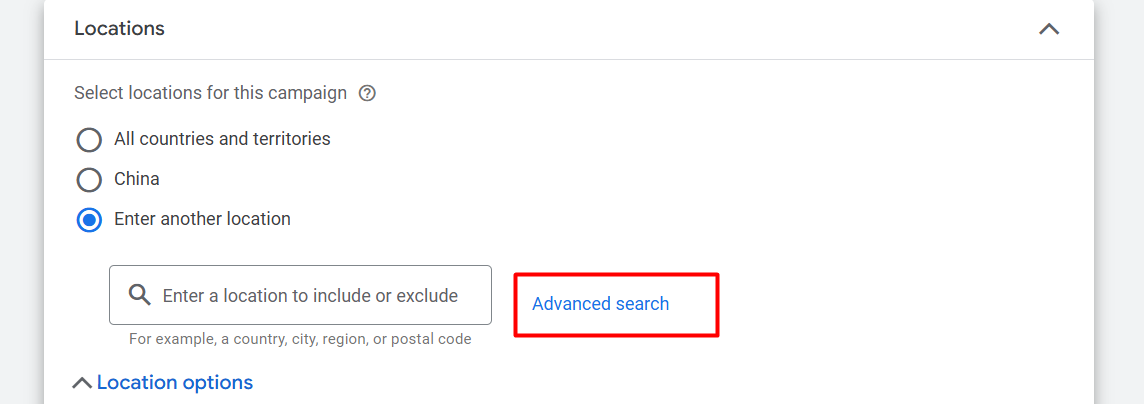Click the magnifier search icon in location field
The image size is (1144, 404).
pos(140,295)
